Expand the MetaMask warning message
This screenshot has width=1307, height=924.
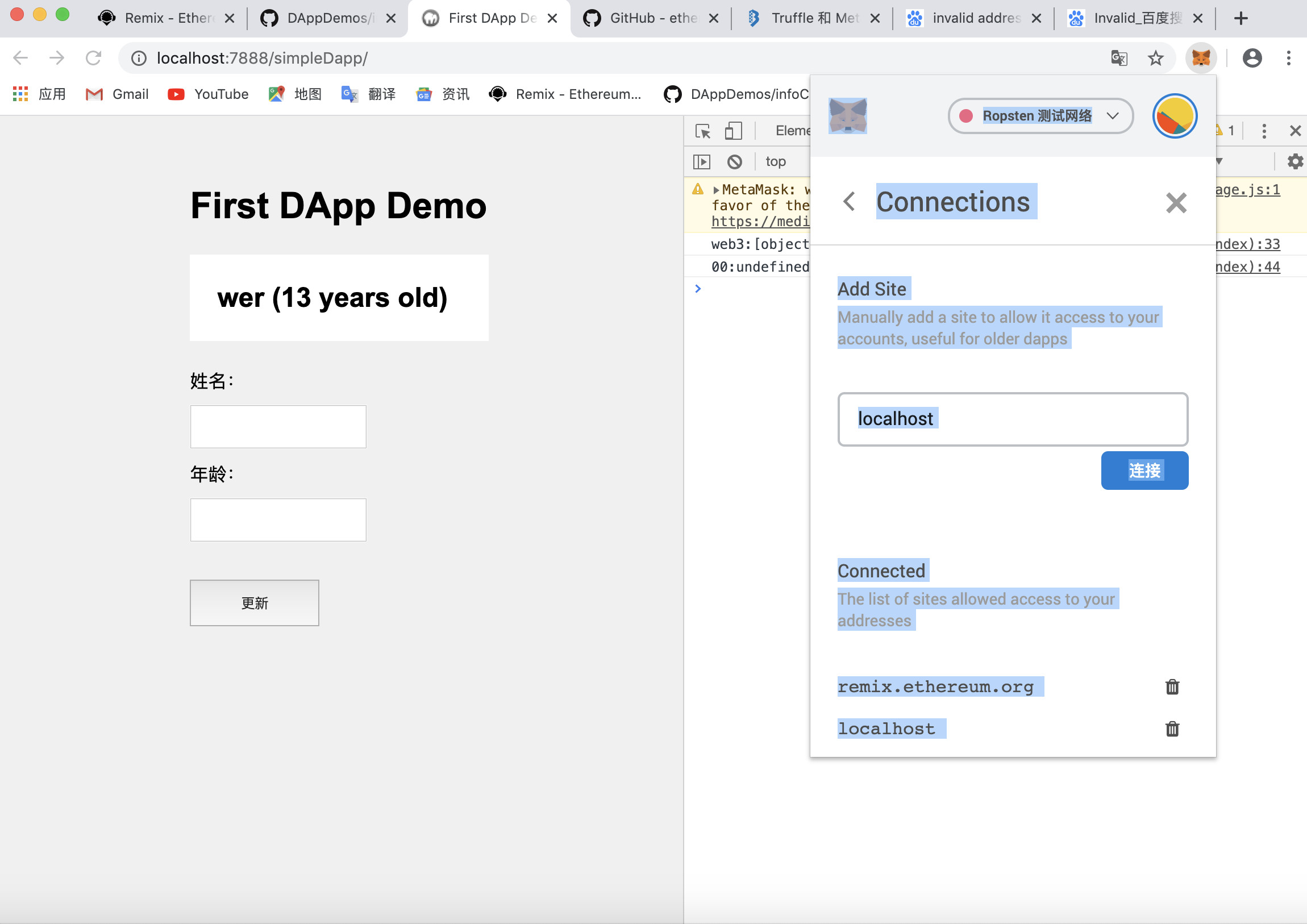pos(716,190)
